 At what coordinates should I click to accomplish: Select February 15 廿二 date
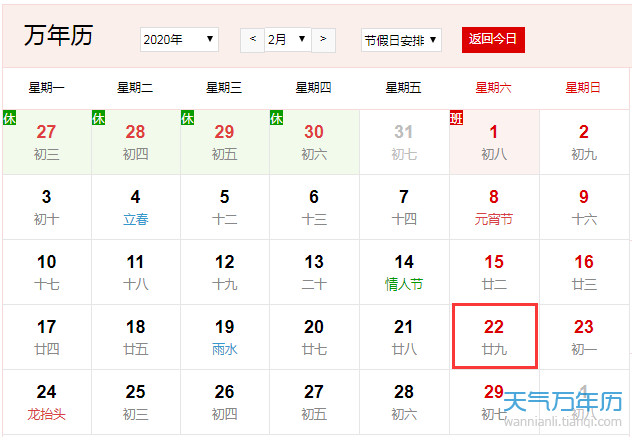pyautogui.click(x=494, y=272)
